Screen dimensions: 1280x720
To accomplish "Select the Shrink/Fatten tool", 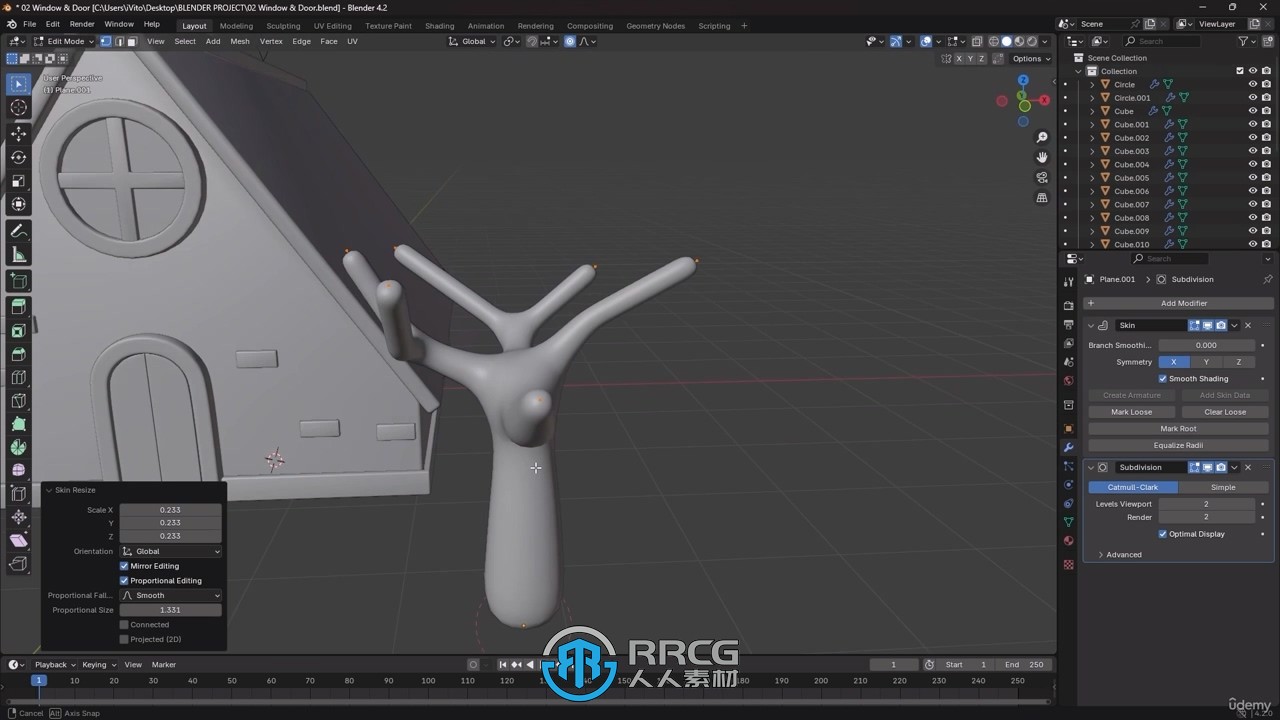I will [x=18, y=517].
